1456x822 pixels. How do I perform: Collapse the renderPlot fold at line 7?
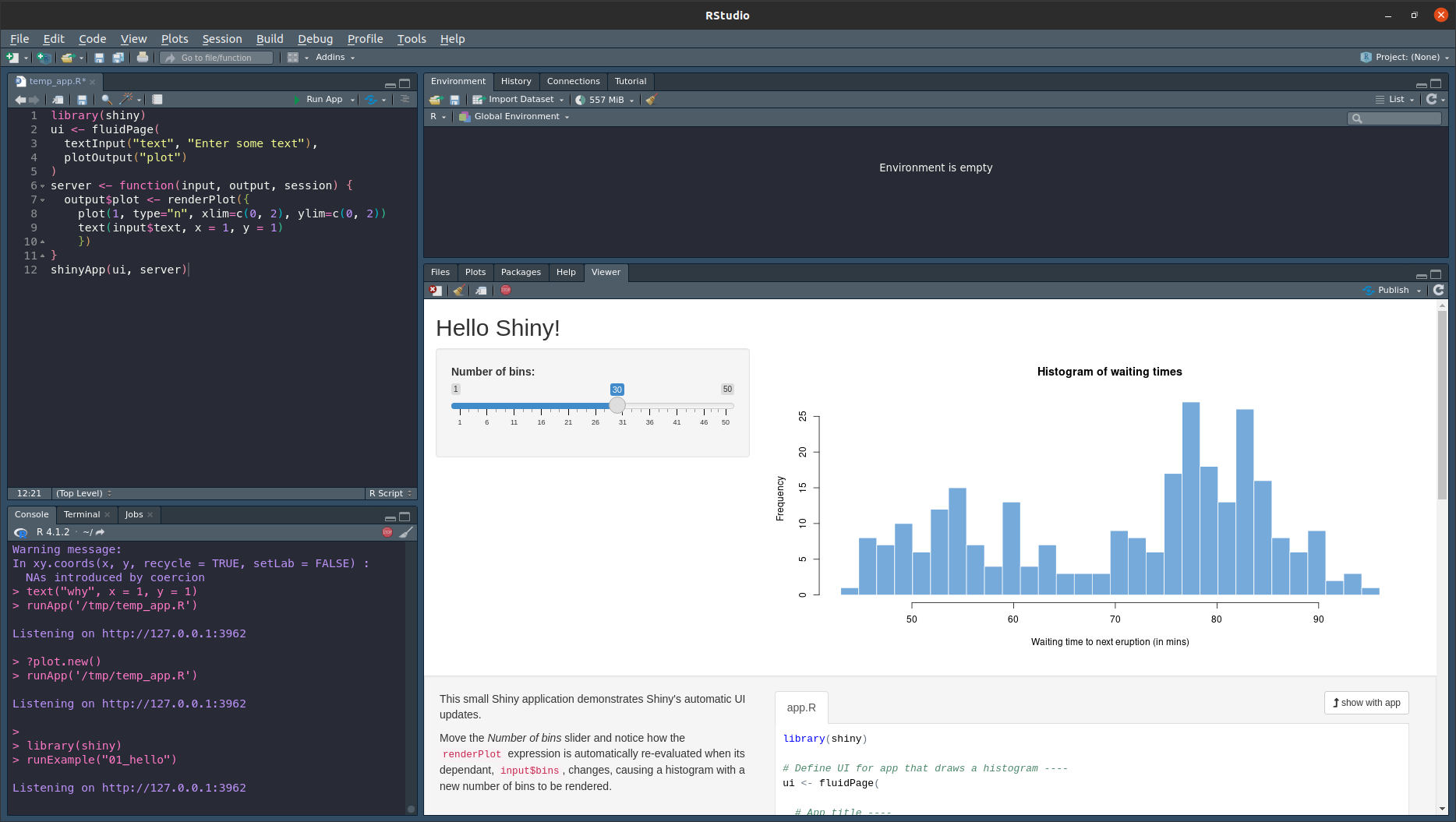(43, 200)
